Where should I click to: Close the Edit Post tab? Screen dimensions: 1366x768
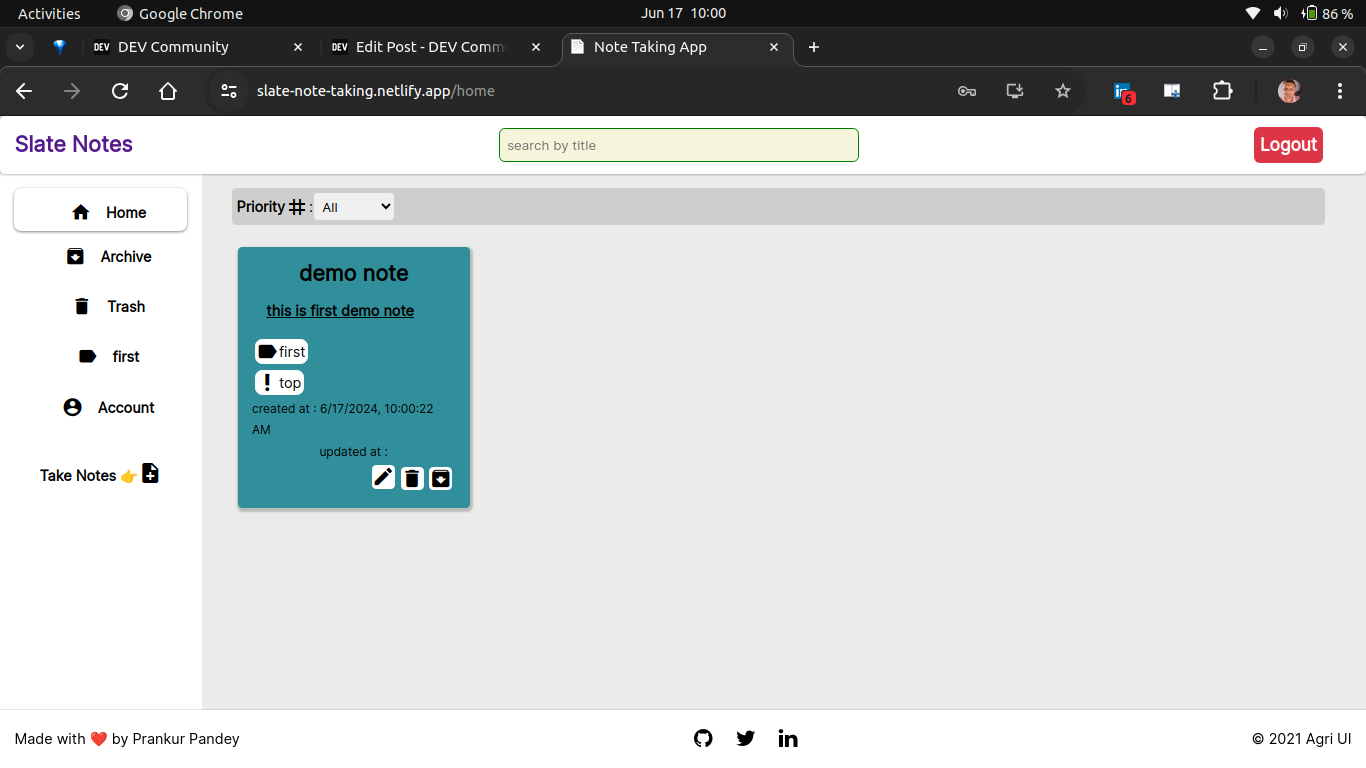(x=537, y=47)
